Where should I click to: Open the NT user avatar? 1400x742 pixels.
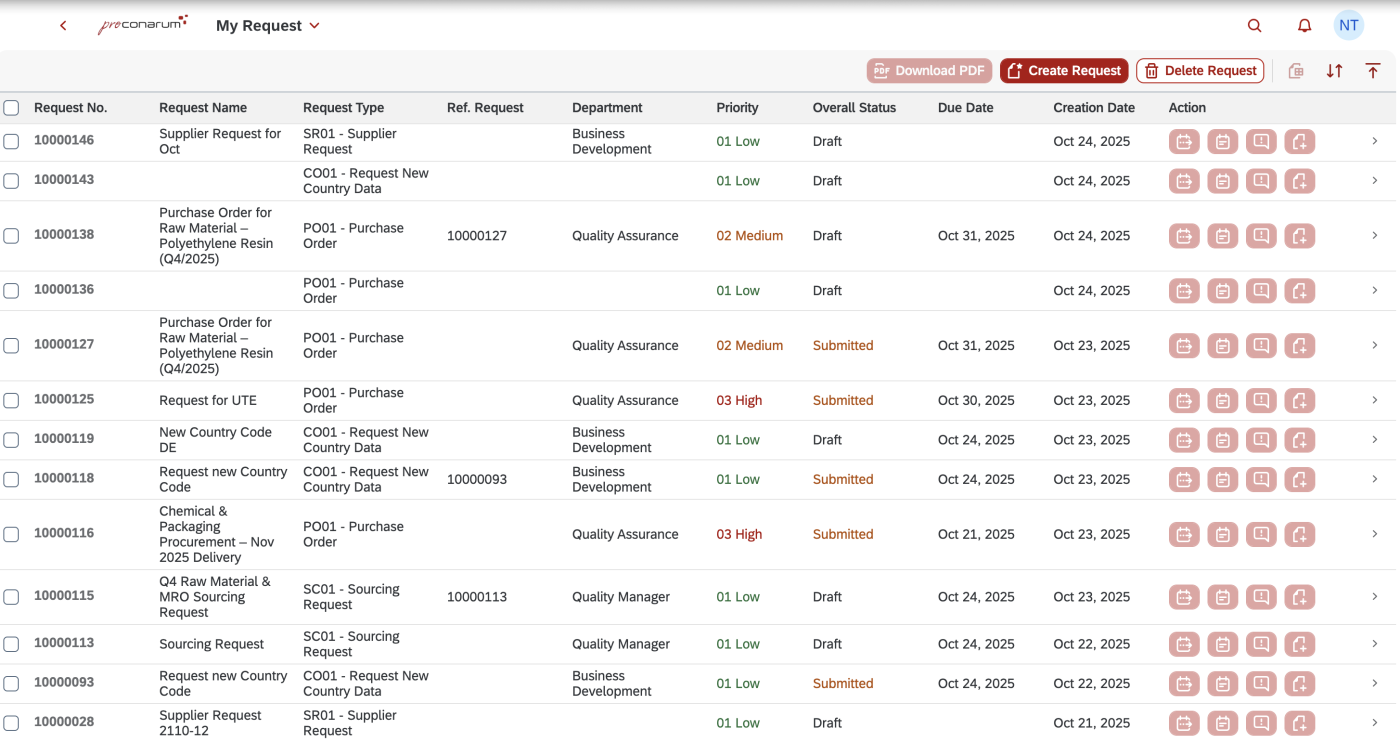1348,26
